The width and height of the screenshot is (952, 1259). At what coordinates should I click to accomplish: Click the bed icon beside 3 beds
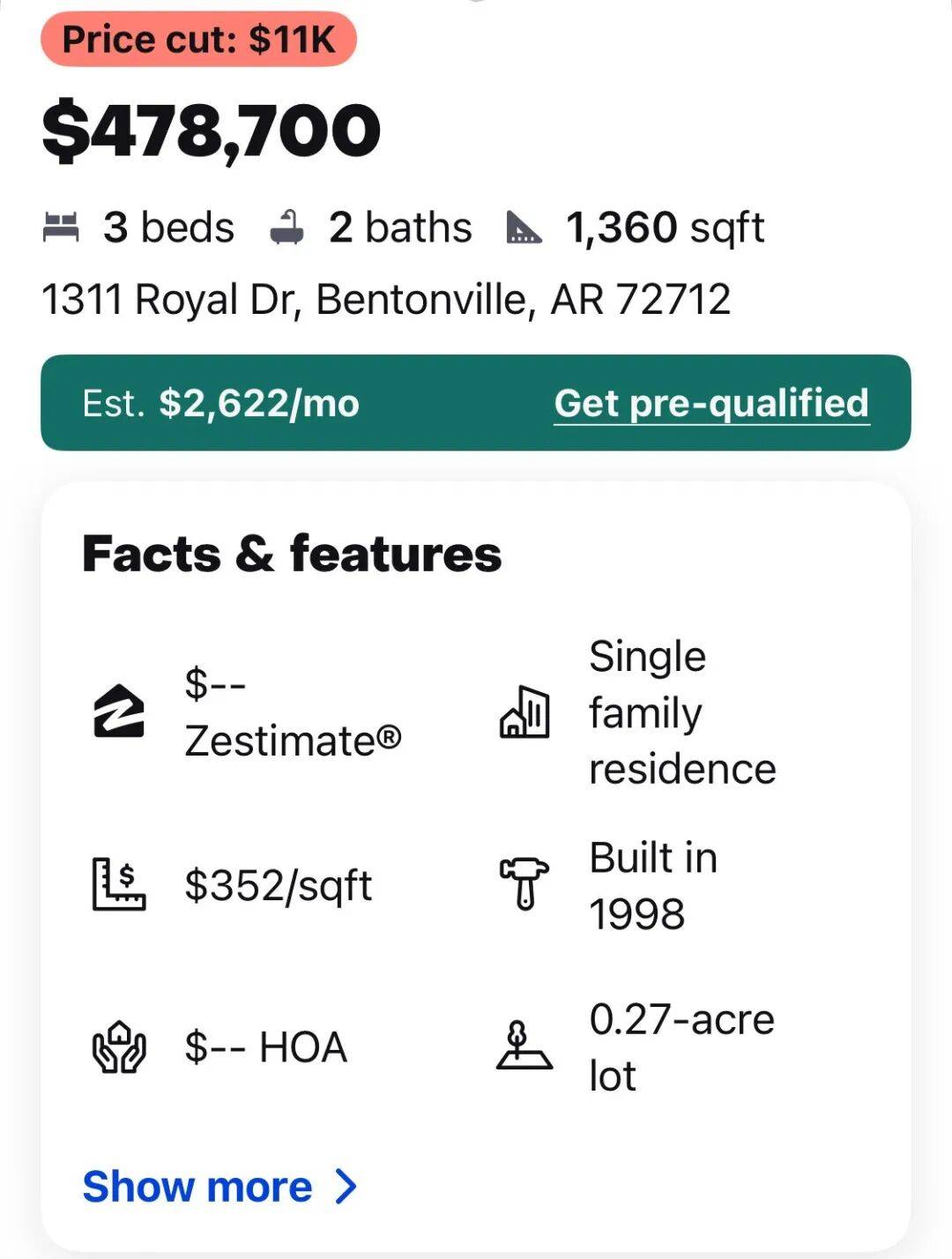coord(61,227)
